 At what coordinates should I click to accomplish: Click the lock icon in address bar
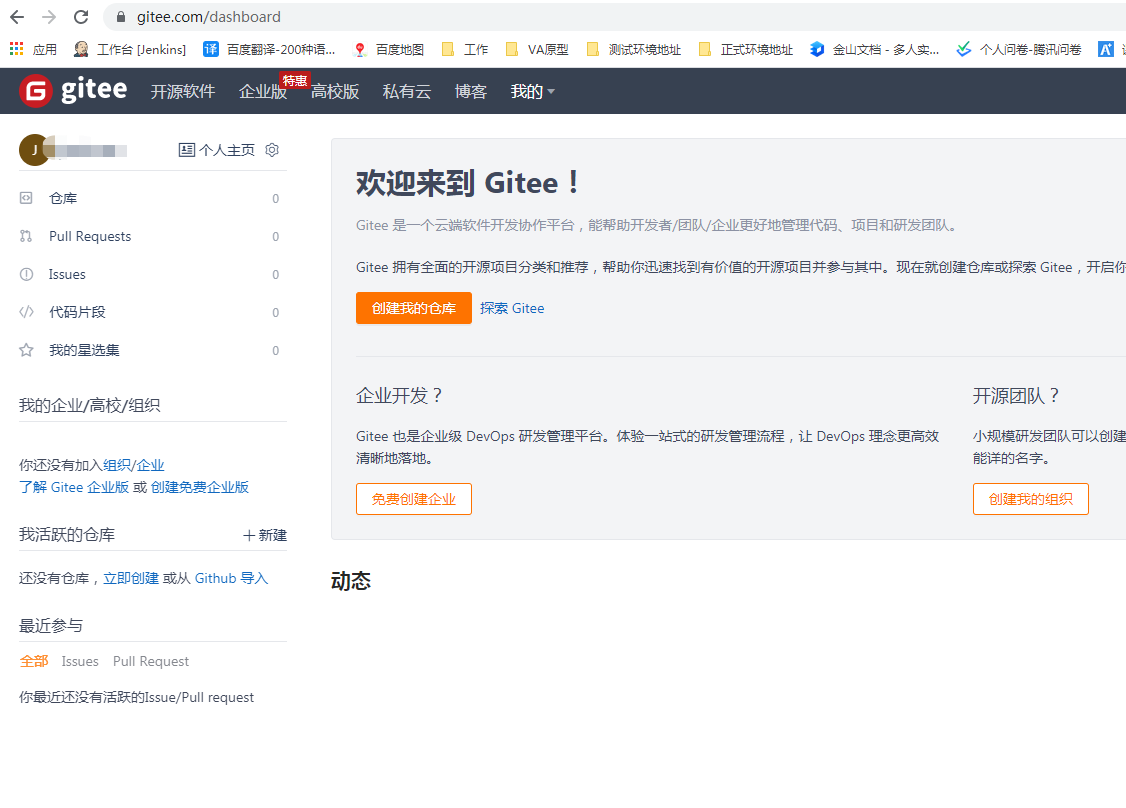coord(121,17)
